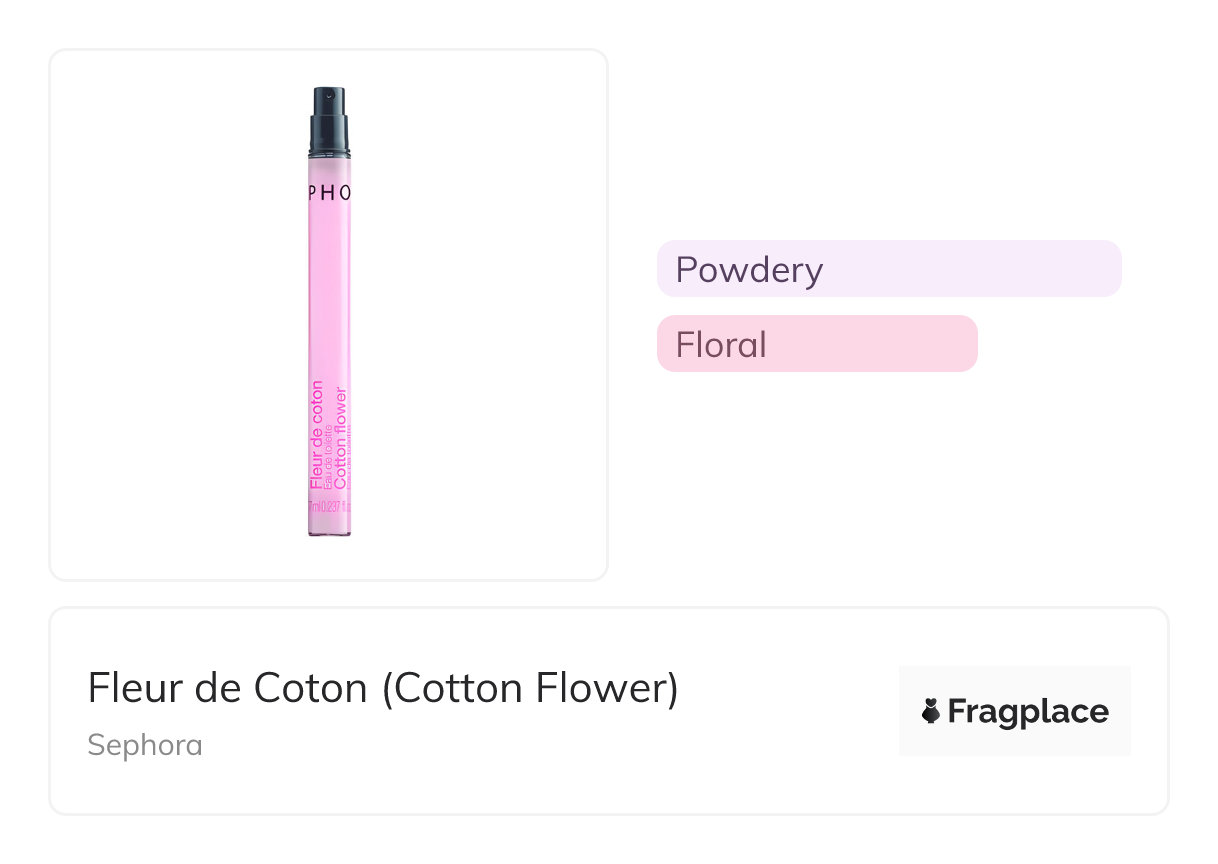Click the PHO lettering on the bottle
1218x864 pixels.
click(x=330, y=193)
